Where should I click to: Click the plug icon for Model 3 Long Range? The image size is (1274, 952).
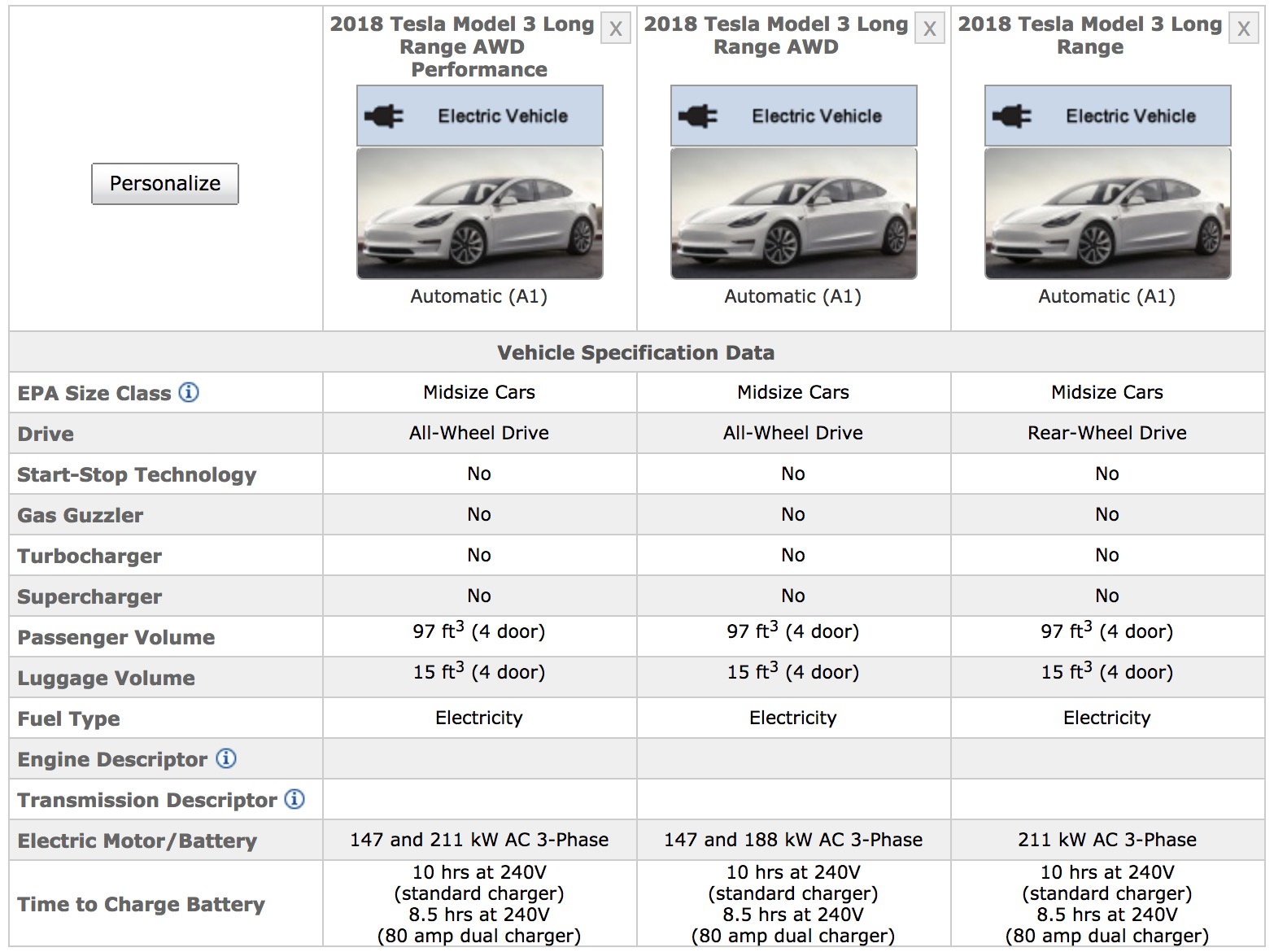click(1014, 115)
